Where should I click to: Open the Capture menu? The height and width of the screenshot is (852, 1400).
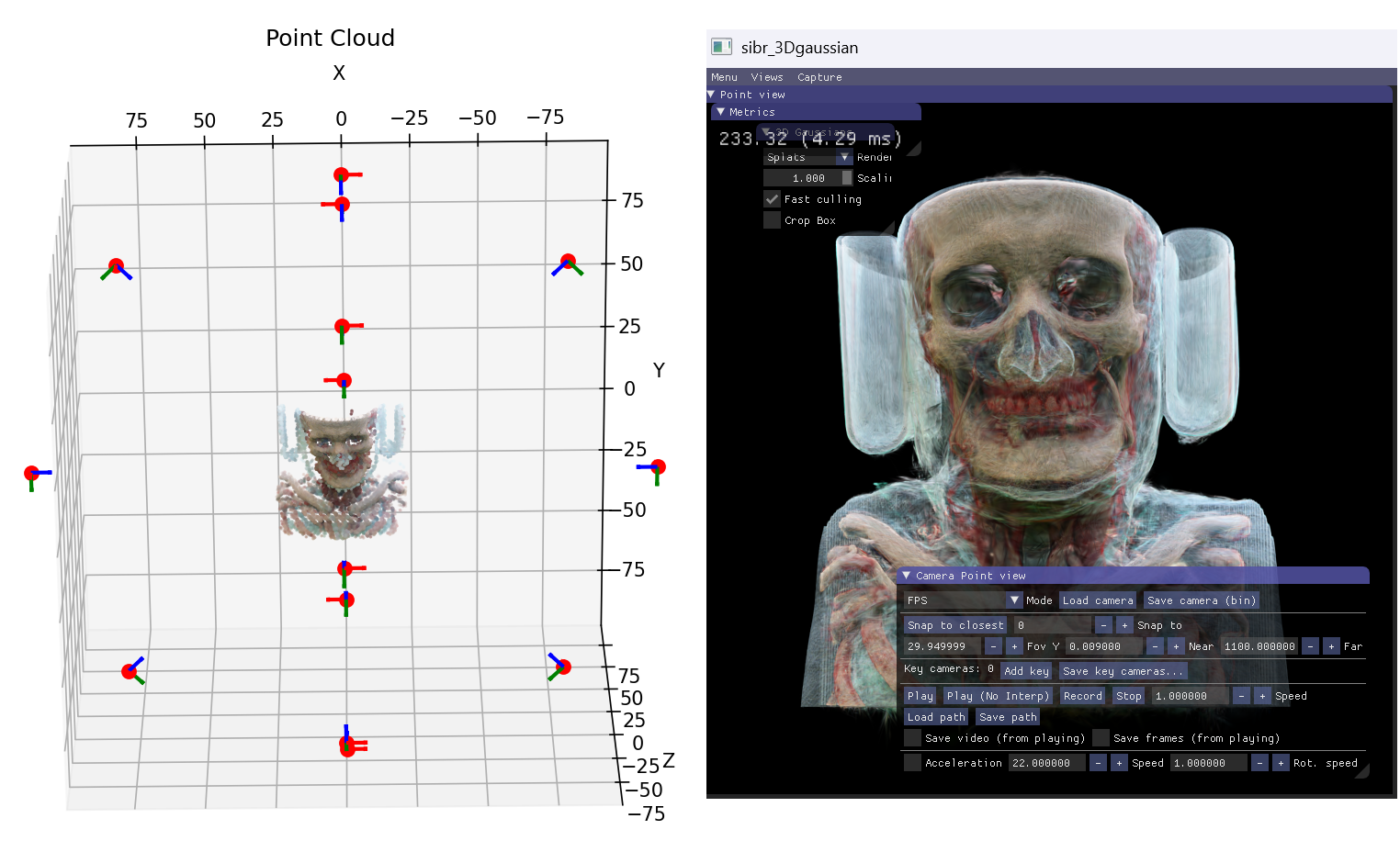click(819, 77)
